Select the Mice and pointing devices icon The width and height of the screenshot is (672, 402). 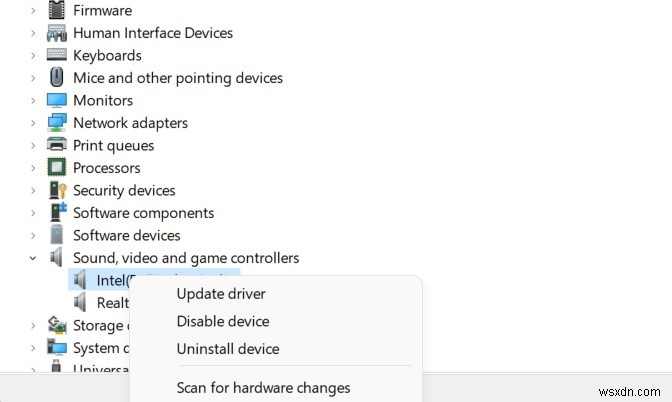[x=57, y=78]
